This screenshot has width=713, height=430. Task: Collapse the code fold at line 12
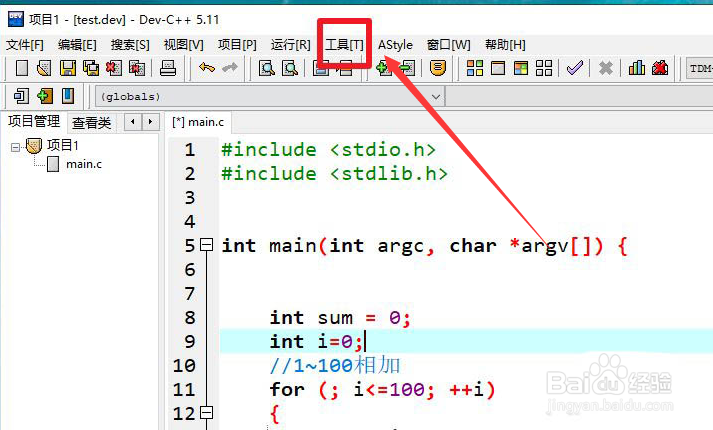pyautogui.click(x=206, y=413)
